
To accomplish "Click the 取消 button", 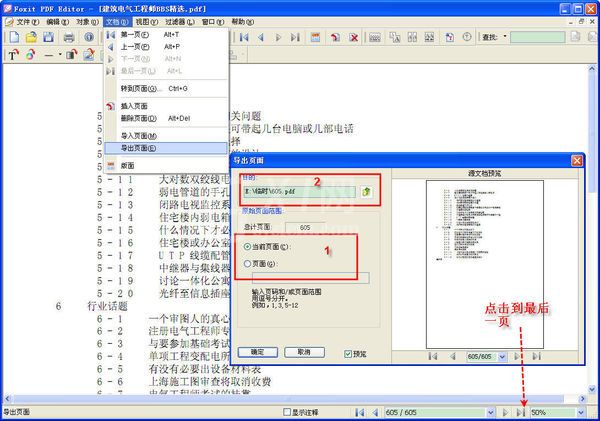I will pyautogui.click(x=304, y=352).
